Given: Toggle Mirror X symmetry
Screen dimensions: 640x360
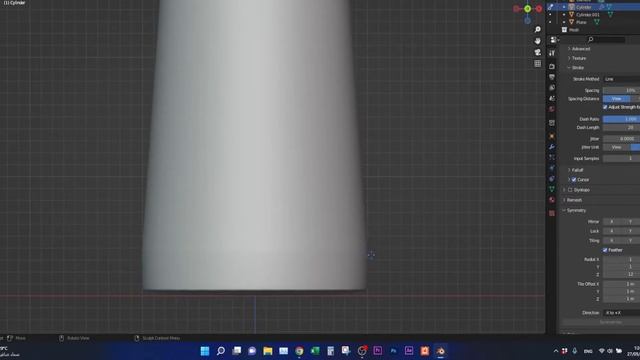Looking at the screenshot, I should pyautogui.click(x=611, y=222).
